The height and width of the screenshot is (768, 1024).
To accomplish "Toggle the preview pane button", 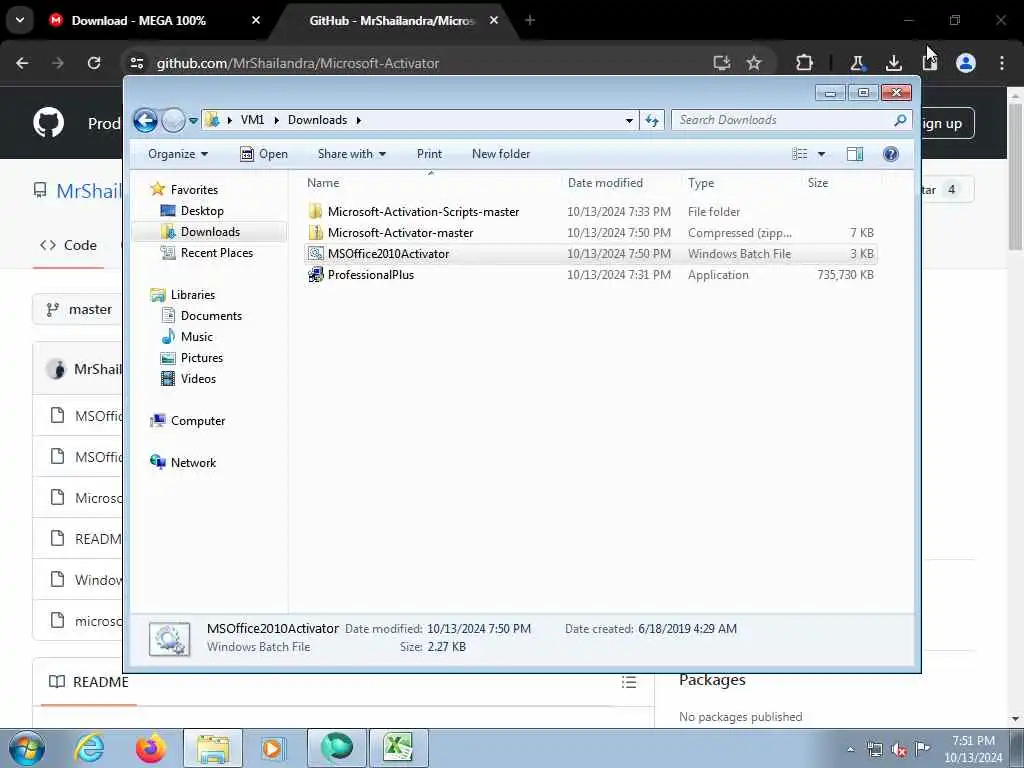I will pyautogui.click(x=855, y=154).
